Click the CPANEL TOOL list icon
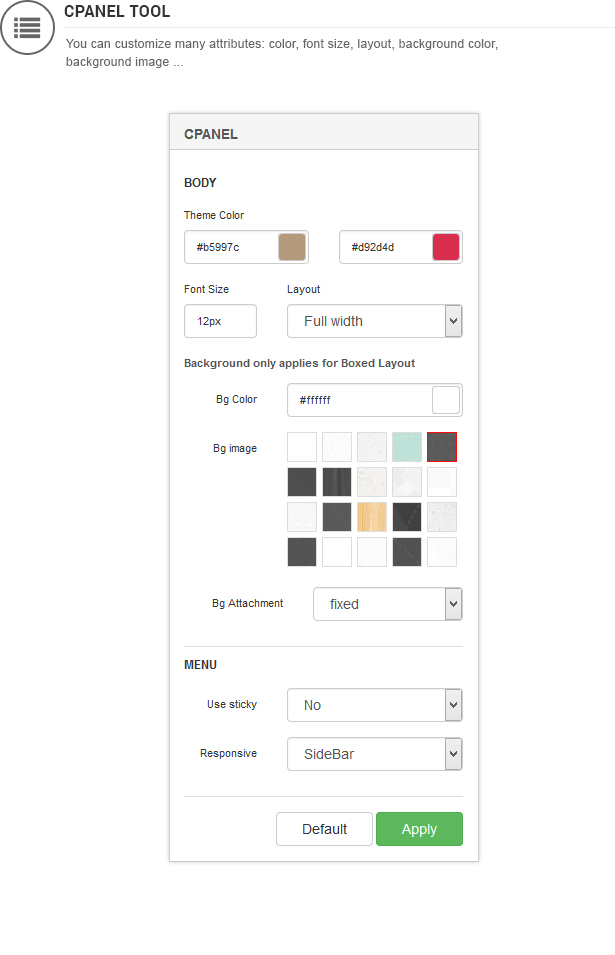The width and height of the screenshot is (615, 955). (27, 28)
